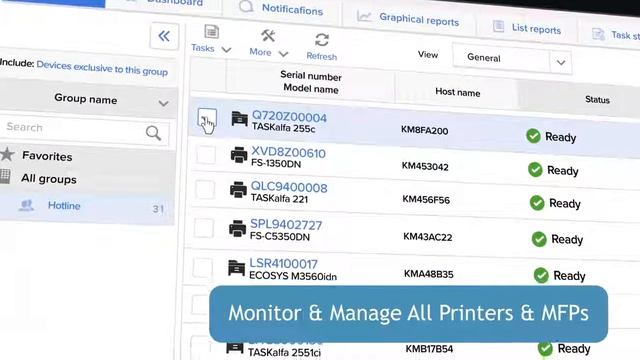
Task: Click Ready status icon for KM456F56
Action: pyautogui.click(x=537, y=203)
